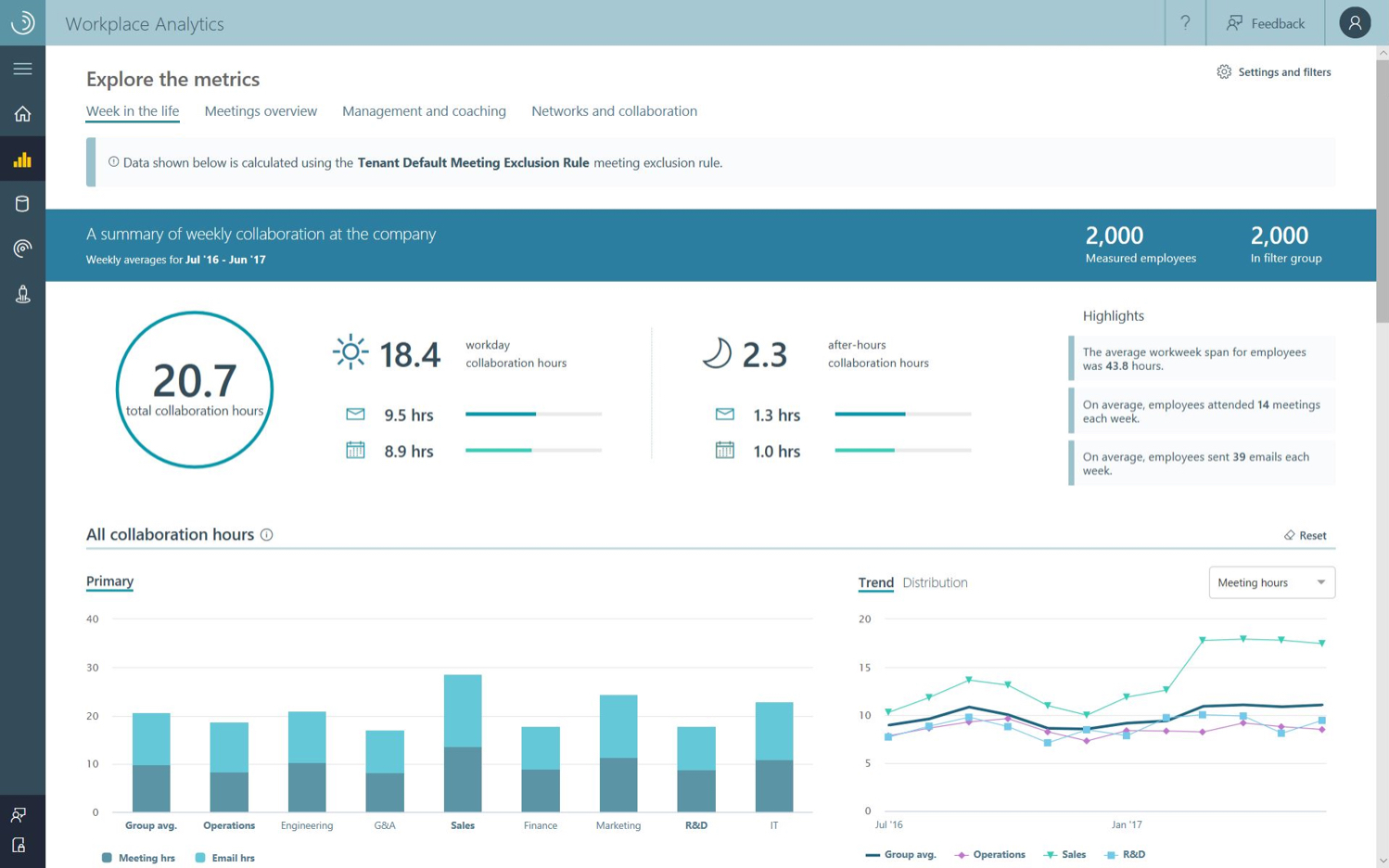Open Networks and collaboration tab

[x=614, y=111]
